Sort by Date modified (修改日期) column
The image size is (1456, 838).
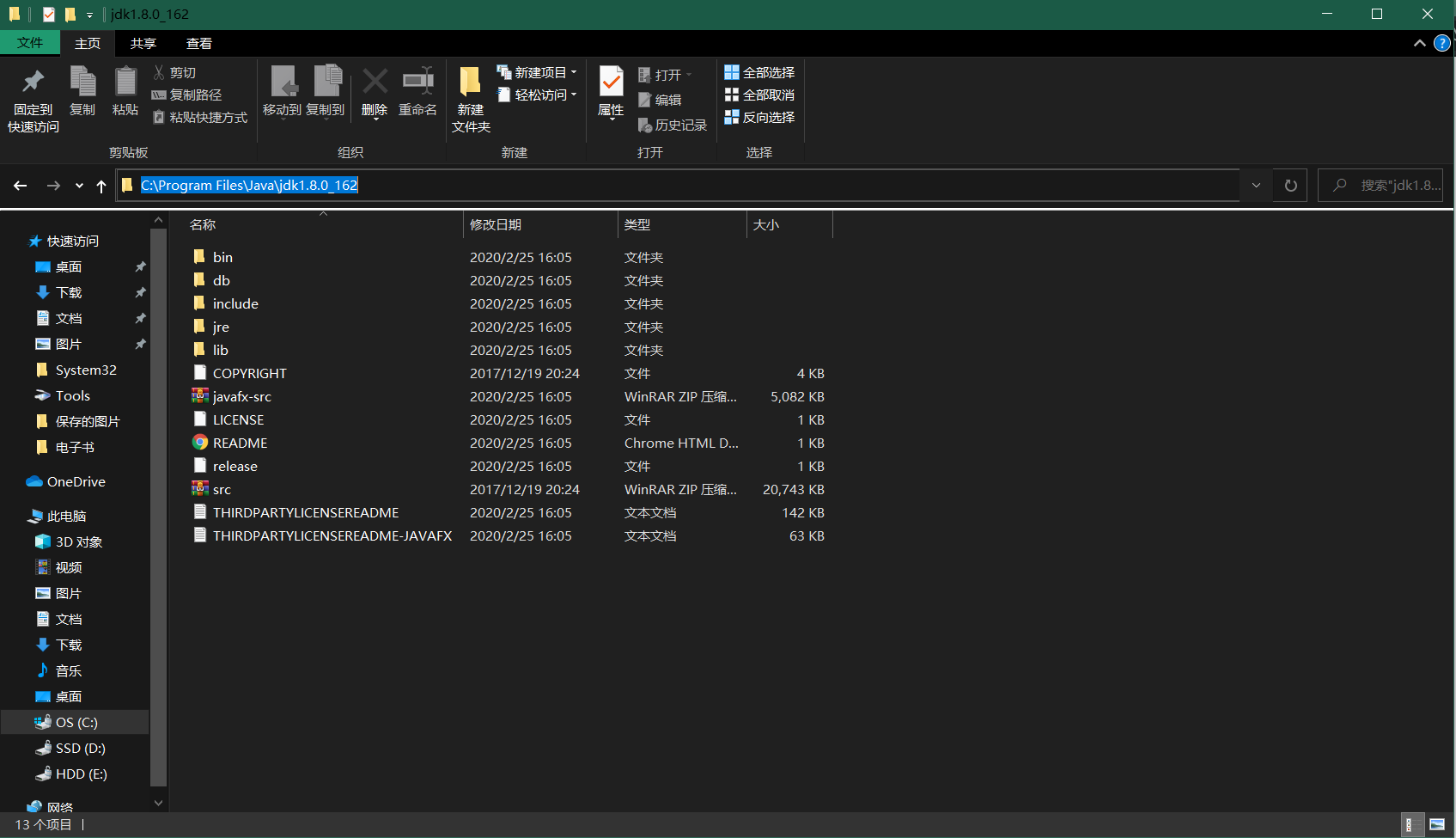click(x=540, y=224)
